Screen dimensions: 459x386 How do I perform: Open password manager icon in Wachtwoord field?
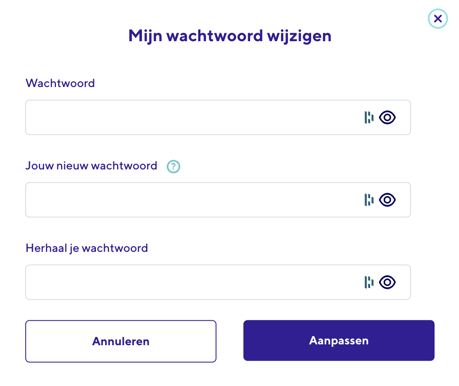click(369, 117)
